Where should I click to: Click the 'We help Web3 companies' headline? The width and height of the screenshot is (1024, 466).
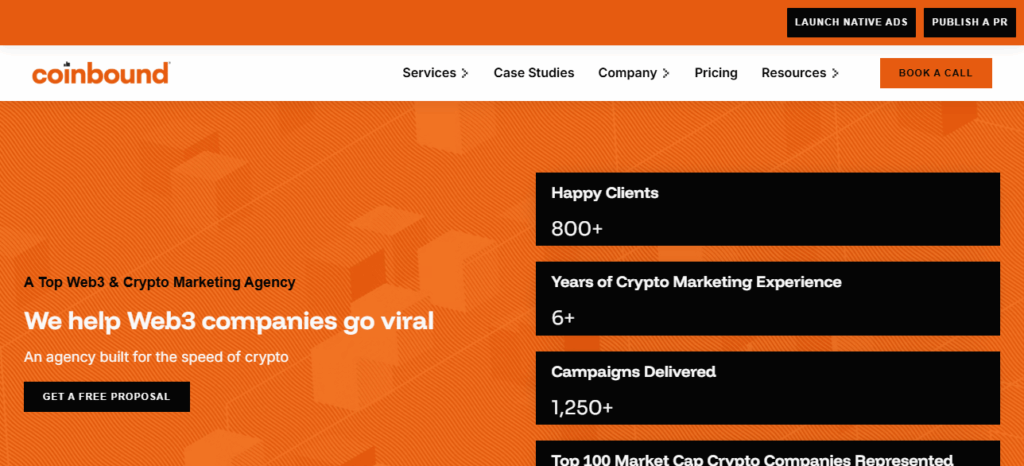coord(229,321)
